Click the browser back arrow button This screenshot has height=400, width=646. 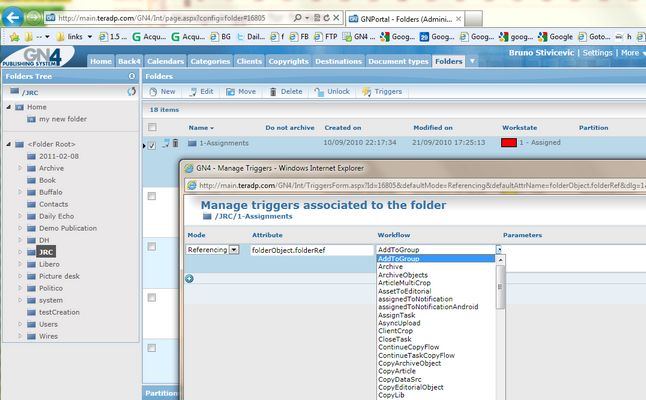(13, 17)
